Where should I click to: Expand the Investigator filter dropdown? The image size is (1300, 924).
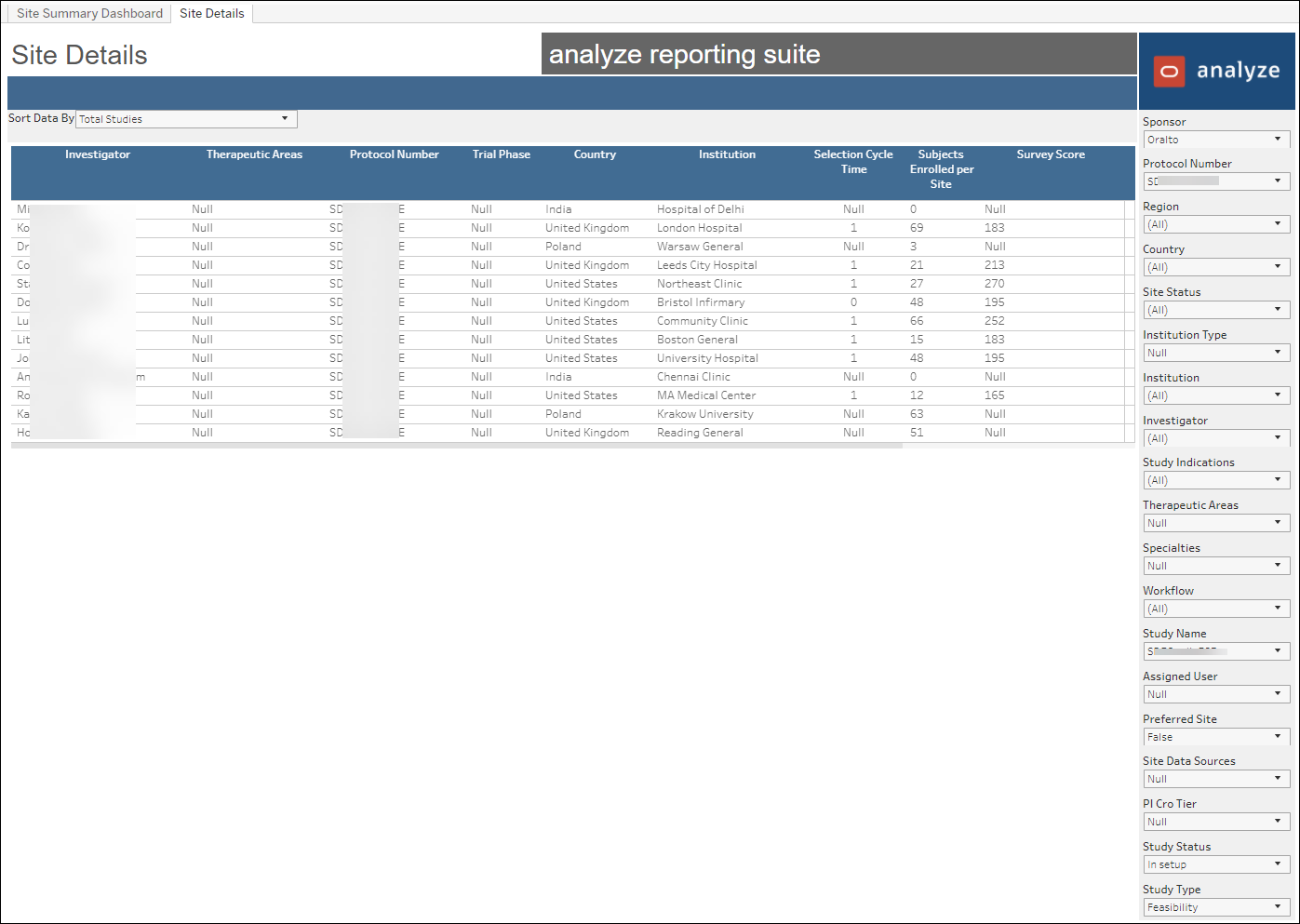pyautogui.click(x=1216, y=438)
